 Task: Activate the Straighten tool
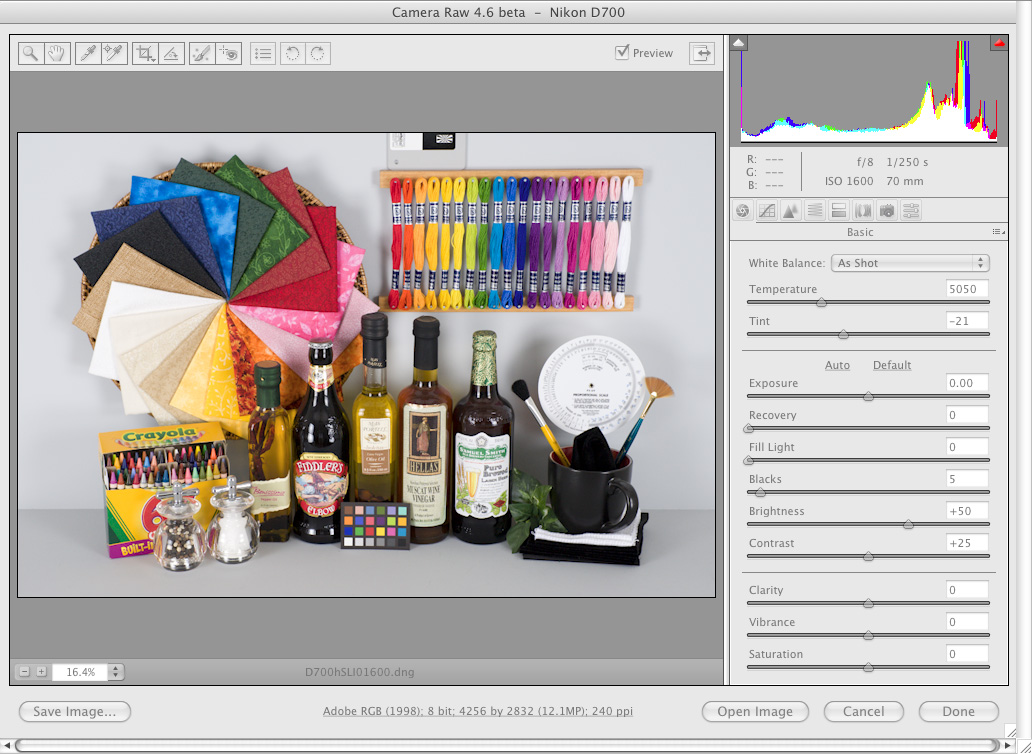click(x=172, y=54)
